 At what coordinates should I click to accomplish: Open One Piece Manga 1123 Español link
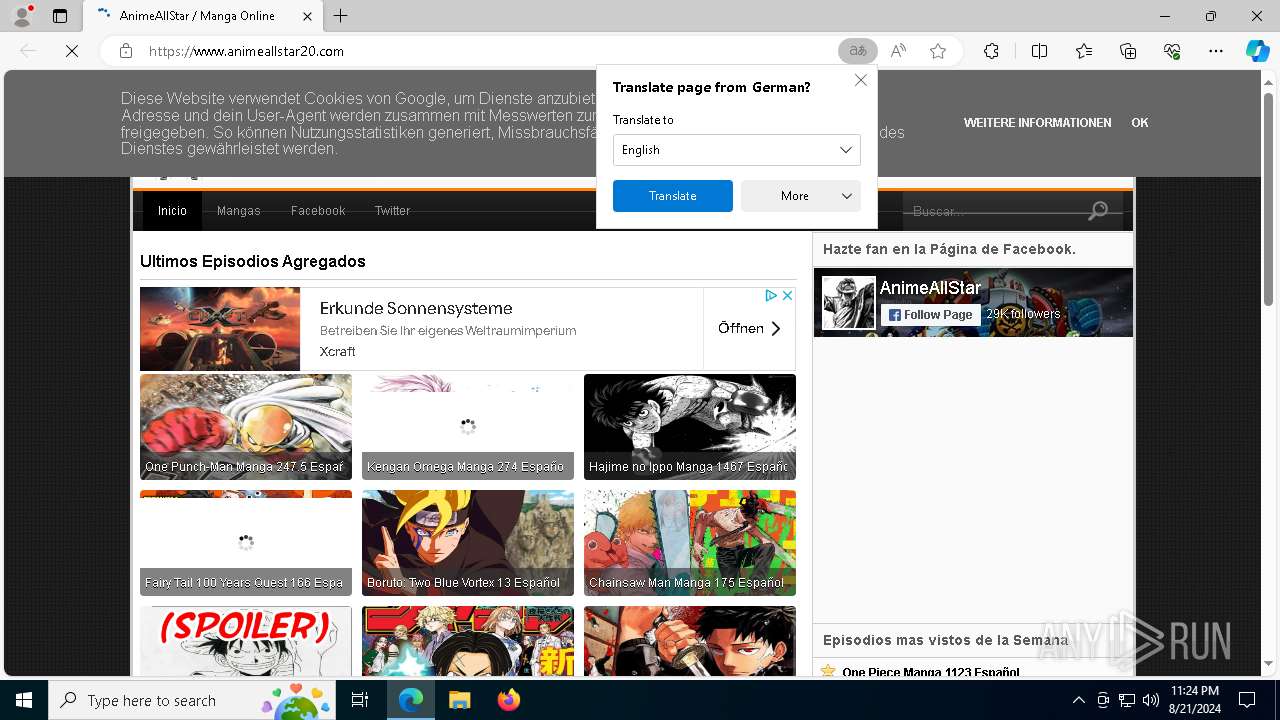coord(931,672)
